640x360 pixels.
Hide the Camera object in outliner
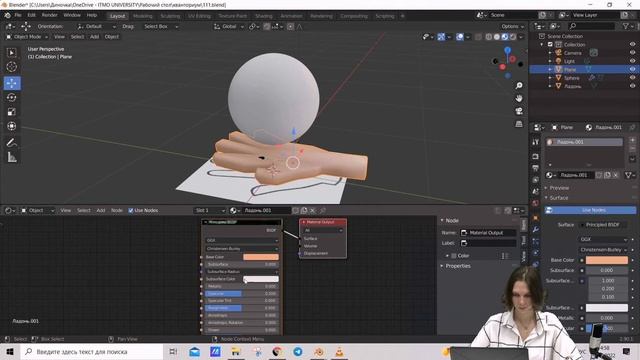tap(632, 53)
